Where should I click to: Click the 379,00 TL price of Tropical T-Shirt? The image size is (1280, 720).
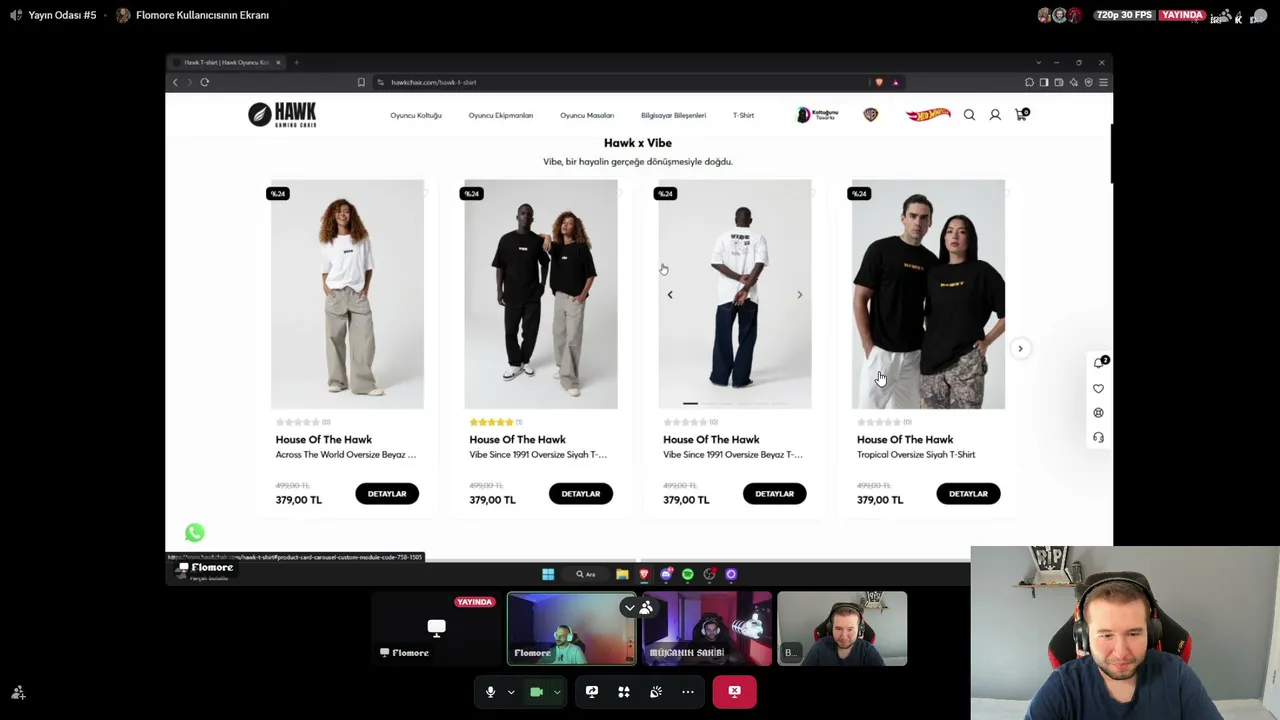(x=880, y=500)
